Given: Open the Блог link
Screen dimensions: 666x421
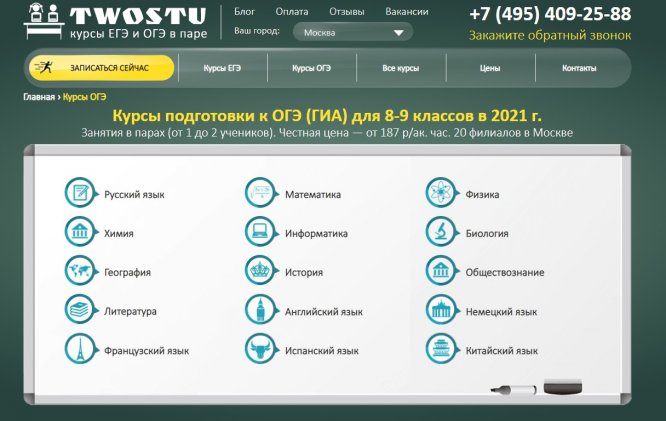Looking at the screenshot, I should pos(245,12).
